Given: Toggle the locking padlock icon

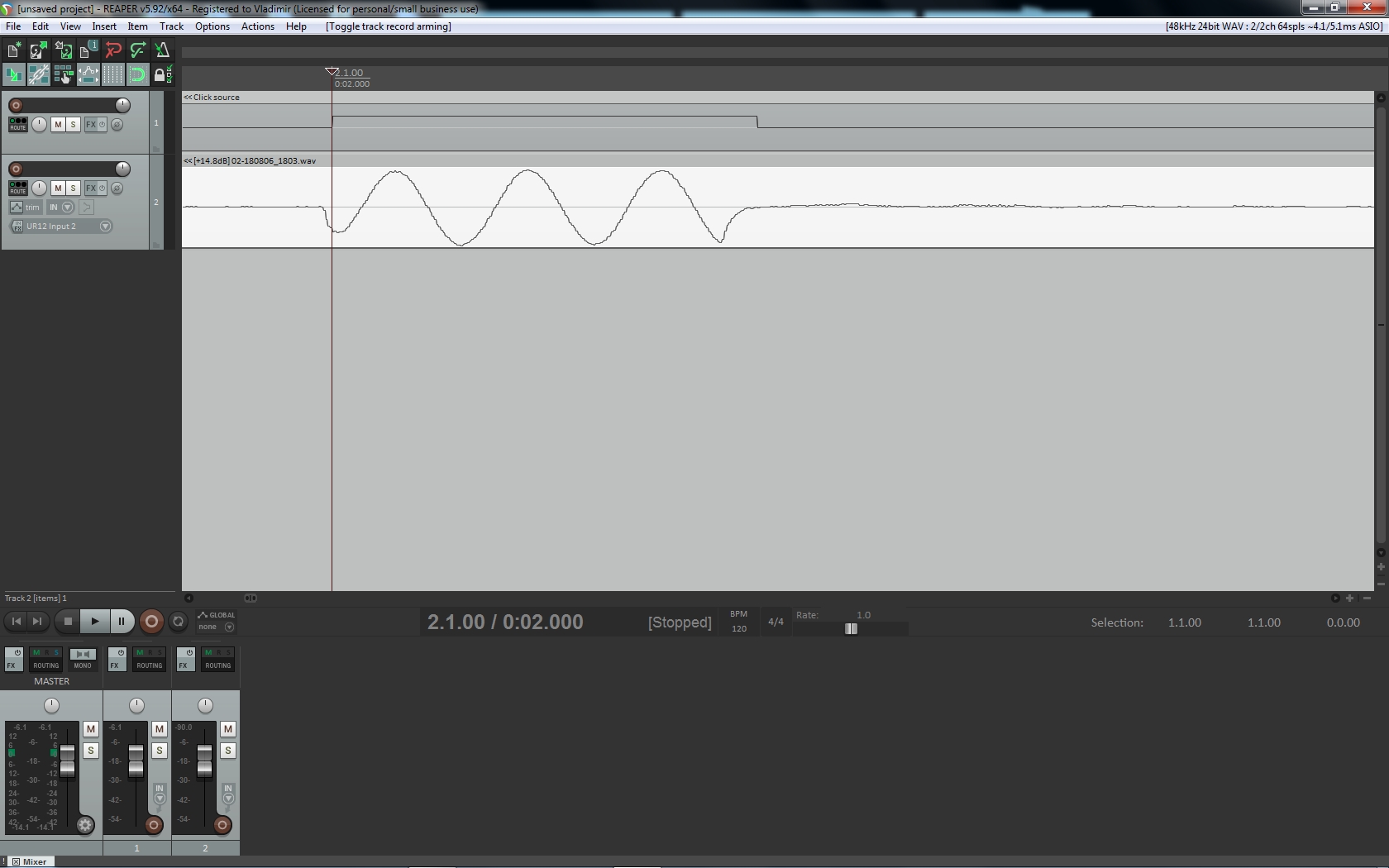Looking at the screenshot, I should click(x=162, y=75).
